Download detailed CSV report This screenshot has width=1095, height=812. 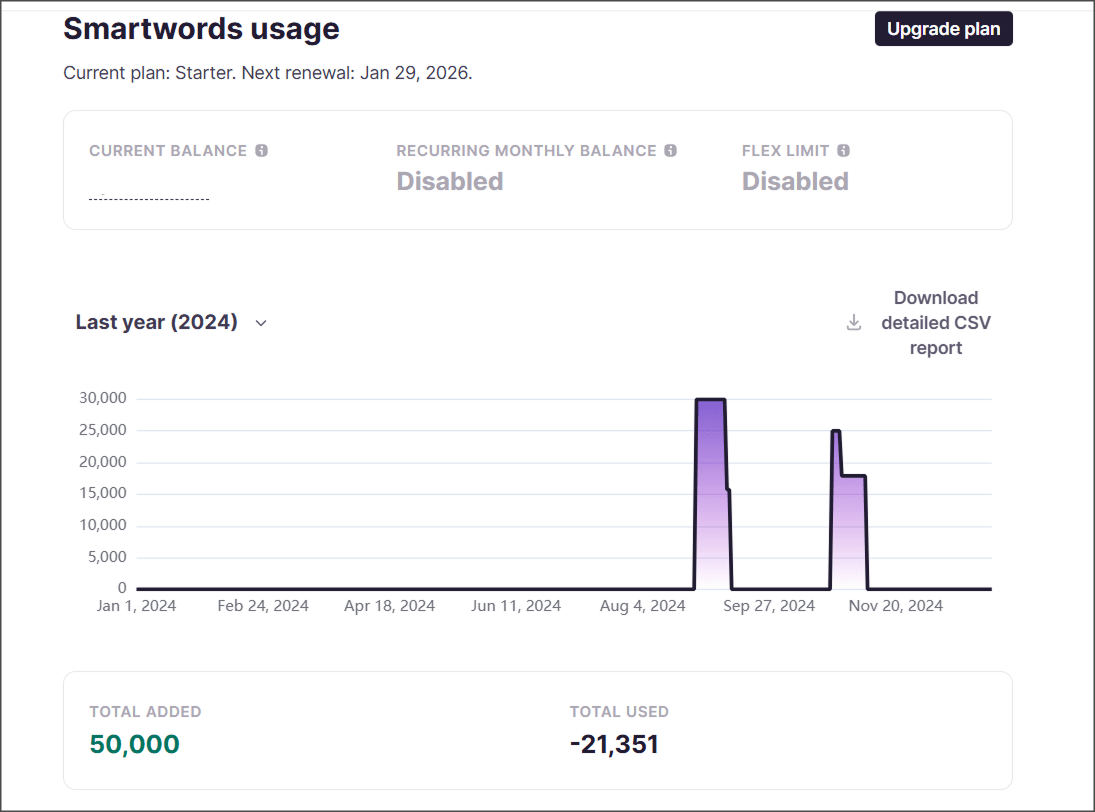(x=935, y=323)
